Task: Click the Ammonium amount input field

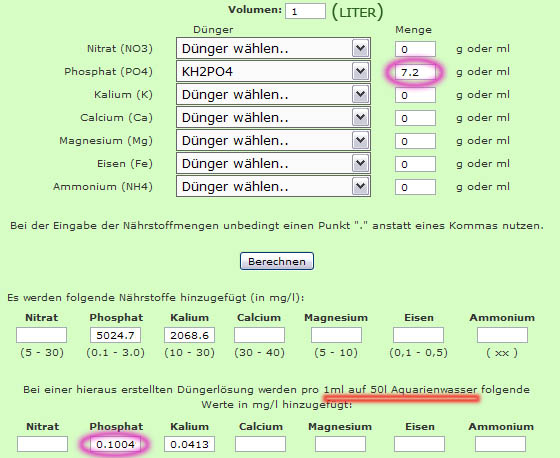Action: (415, 187)
